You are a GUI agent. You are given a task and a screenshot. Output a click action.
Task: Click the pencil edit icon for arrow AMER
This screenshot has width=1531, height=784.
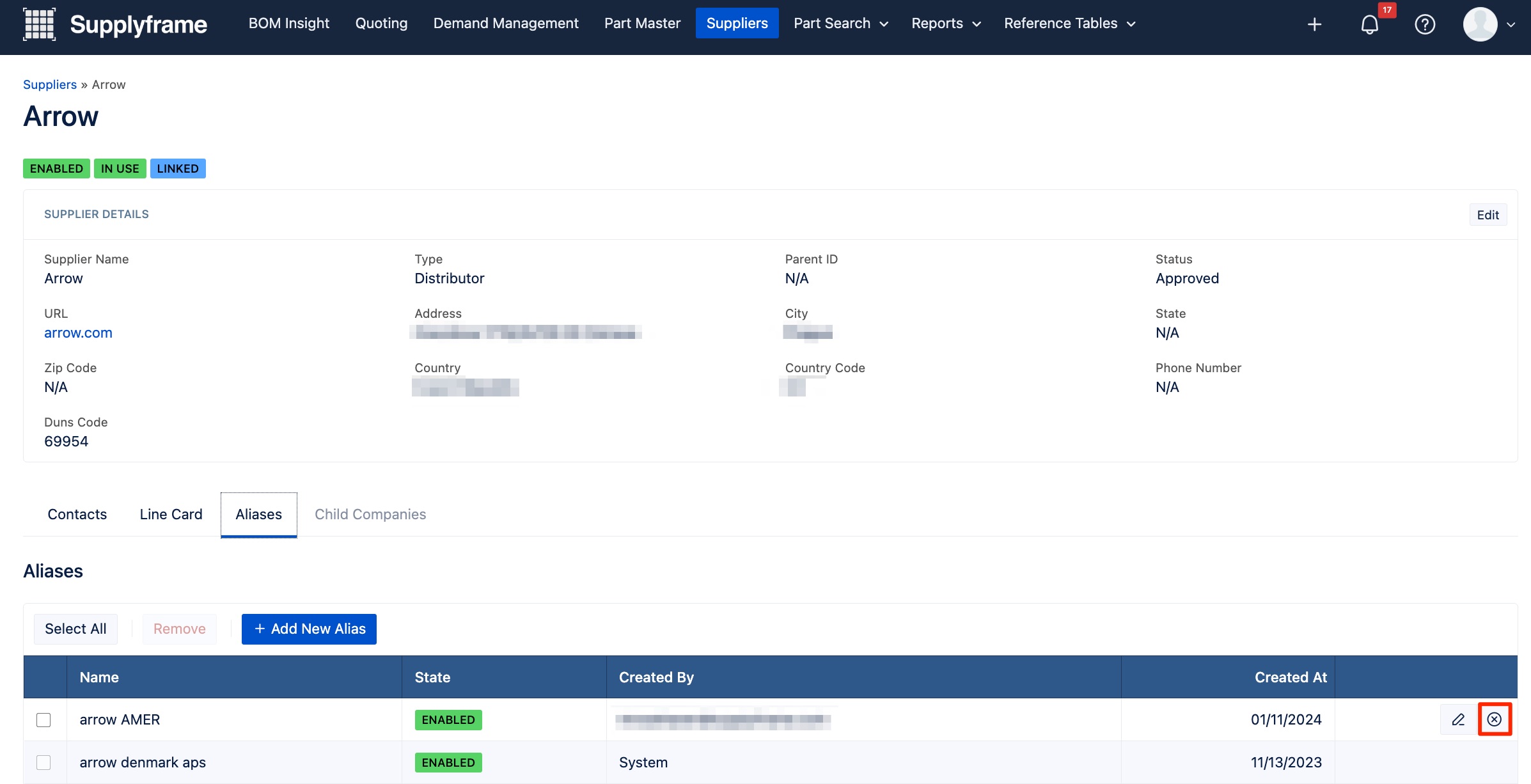[1458, 719]
